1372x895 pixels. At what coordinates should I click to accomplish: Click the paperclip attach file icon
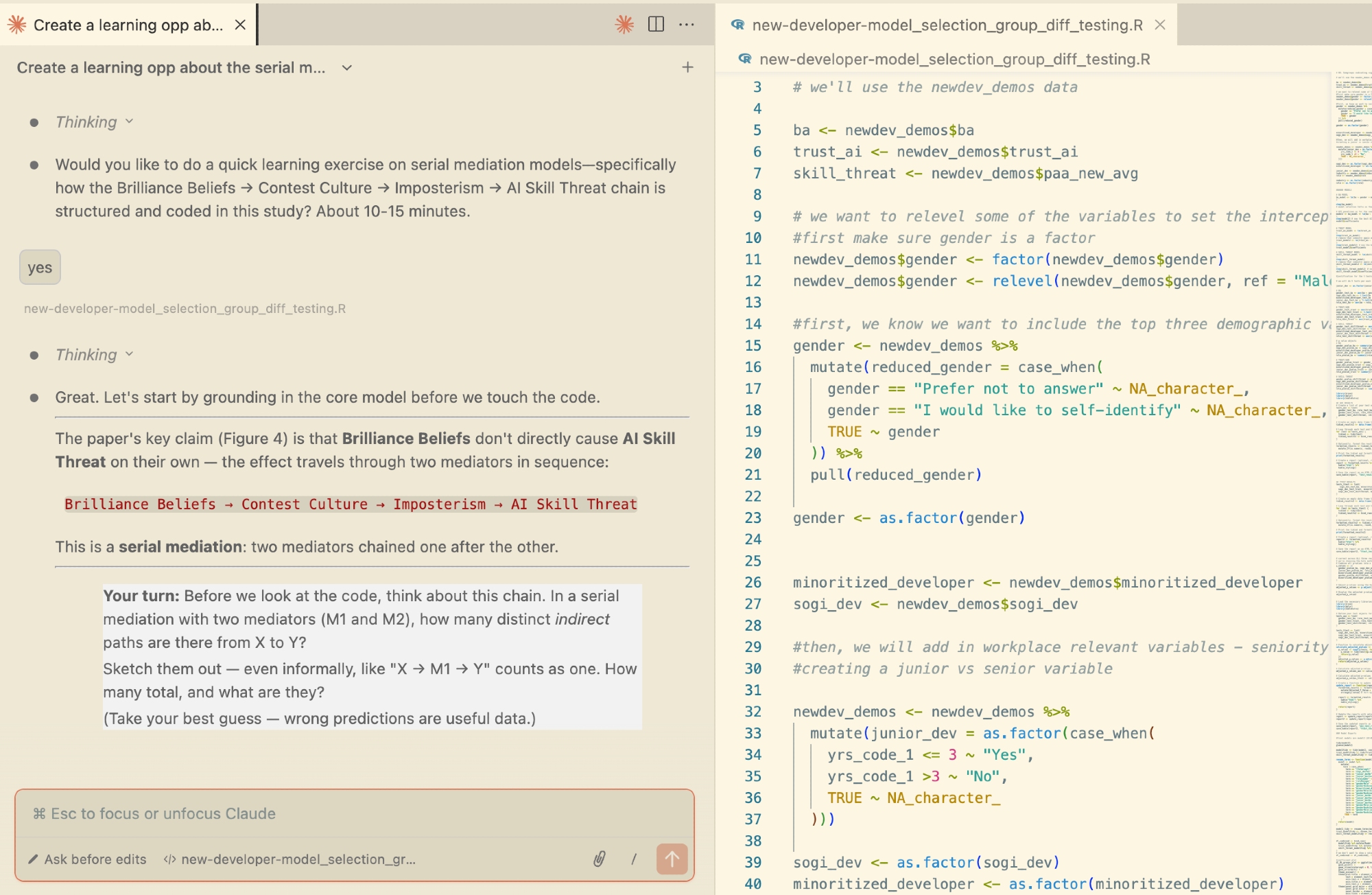(599, 859)
